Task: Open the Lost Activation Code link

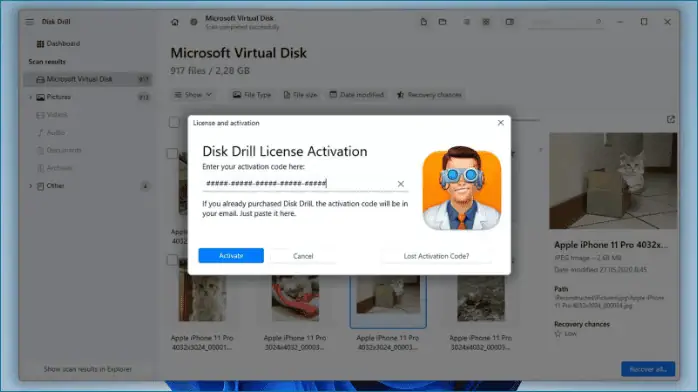Action: coord(436,256)
